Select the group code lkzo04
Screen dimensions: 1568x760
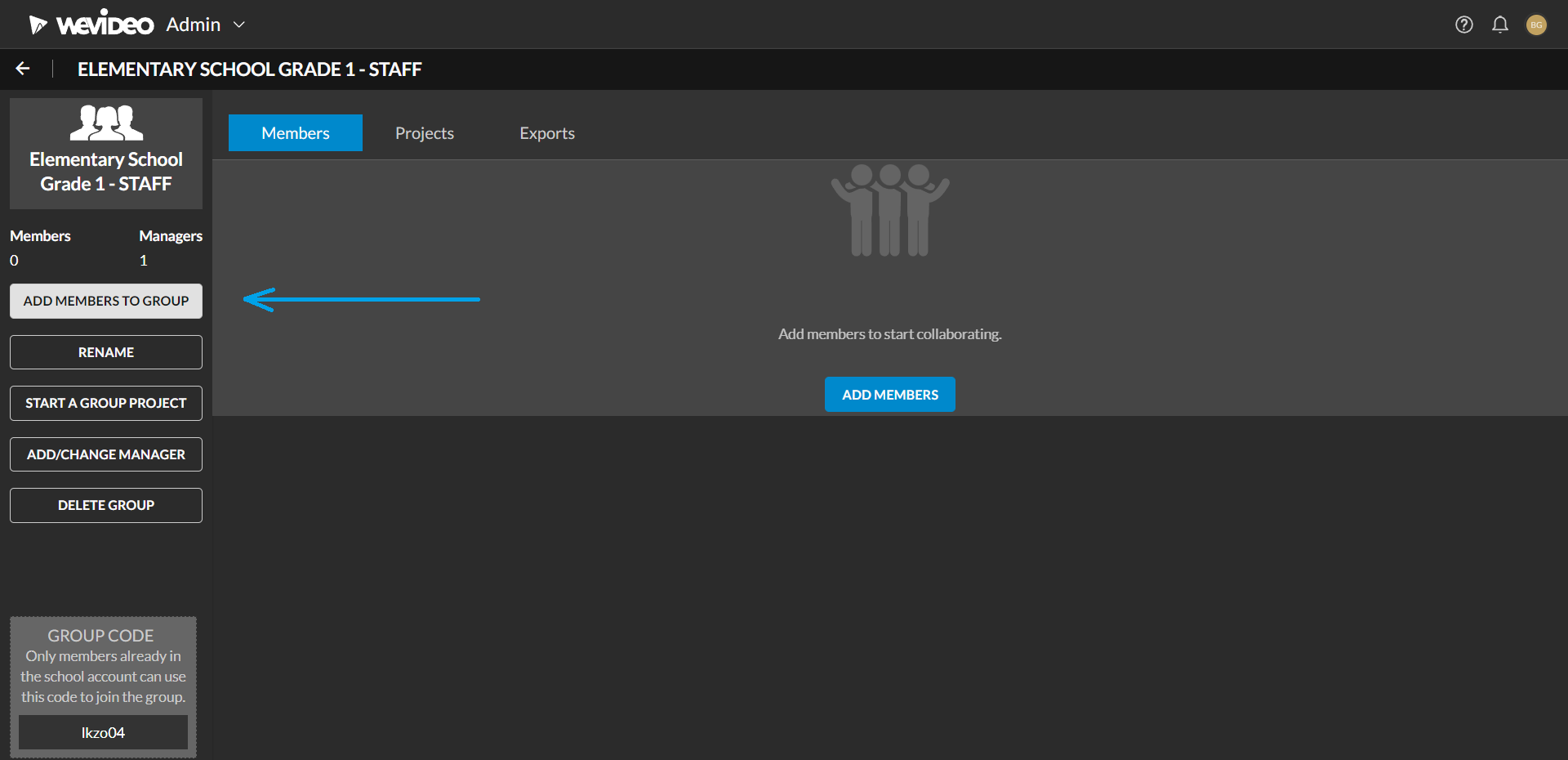(x=103, y=732)
